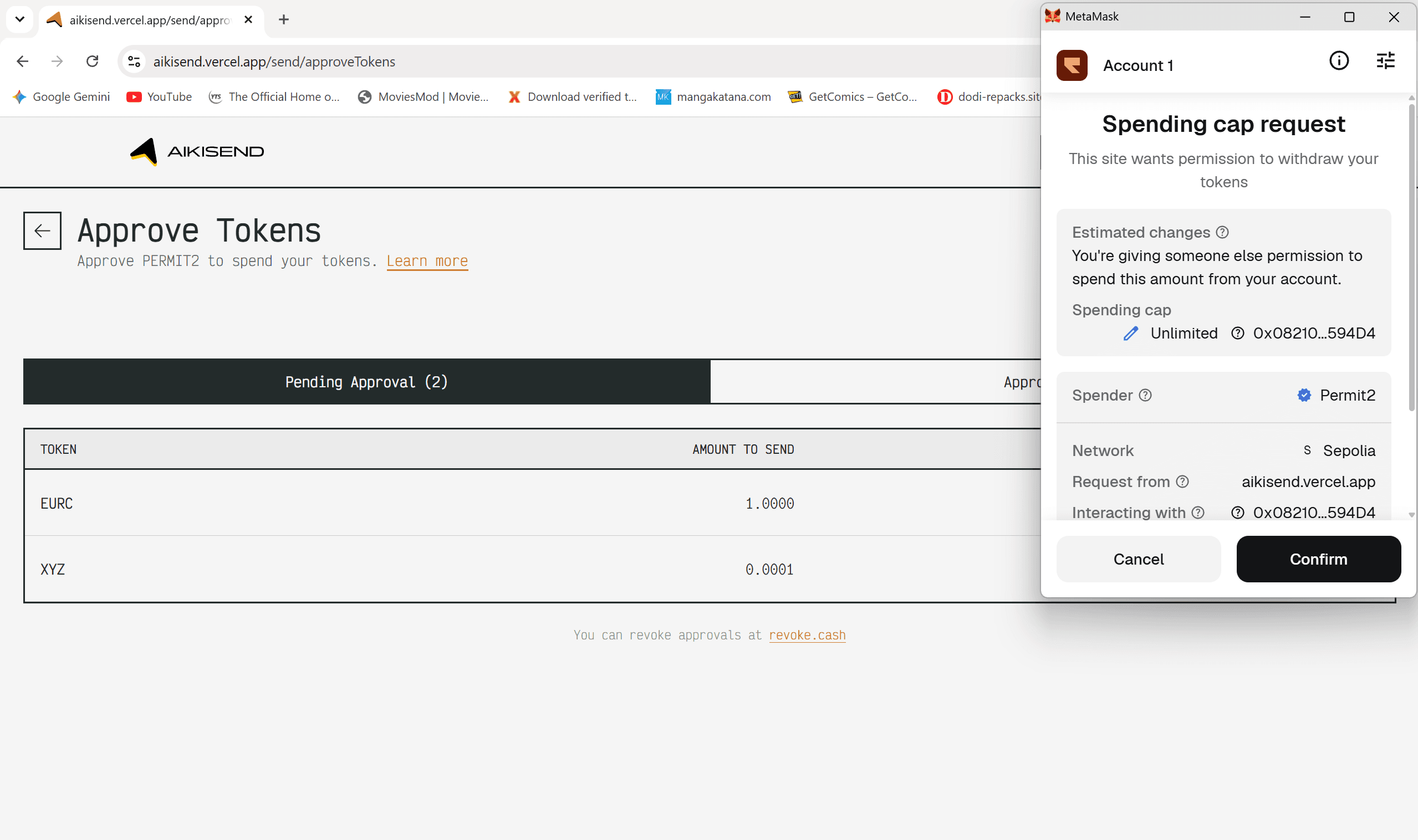Image resolution: width=1418 pixels, height=840 pixels.
Task: Confirm the MetaMask spending cap request
Action: [x=1319, y=559]
